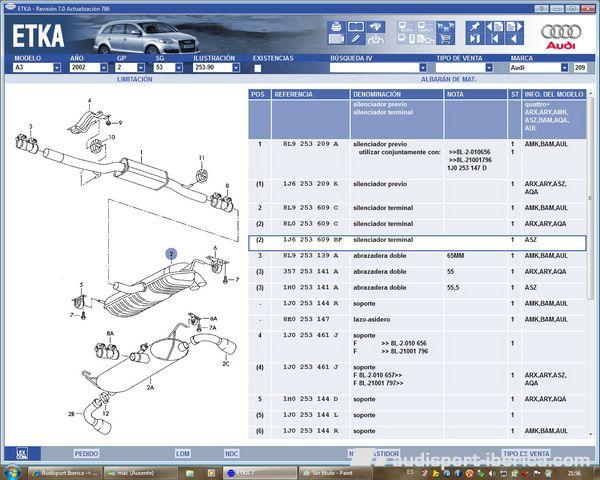Click the fax machine icon below the printer
This screenshot has height=480, width=600.
pos(336,39)
